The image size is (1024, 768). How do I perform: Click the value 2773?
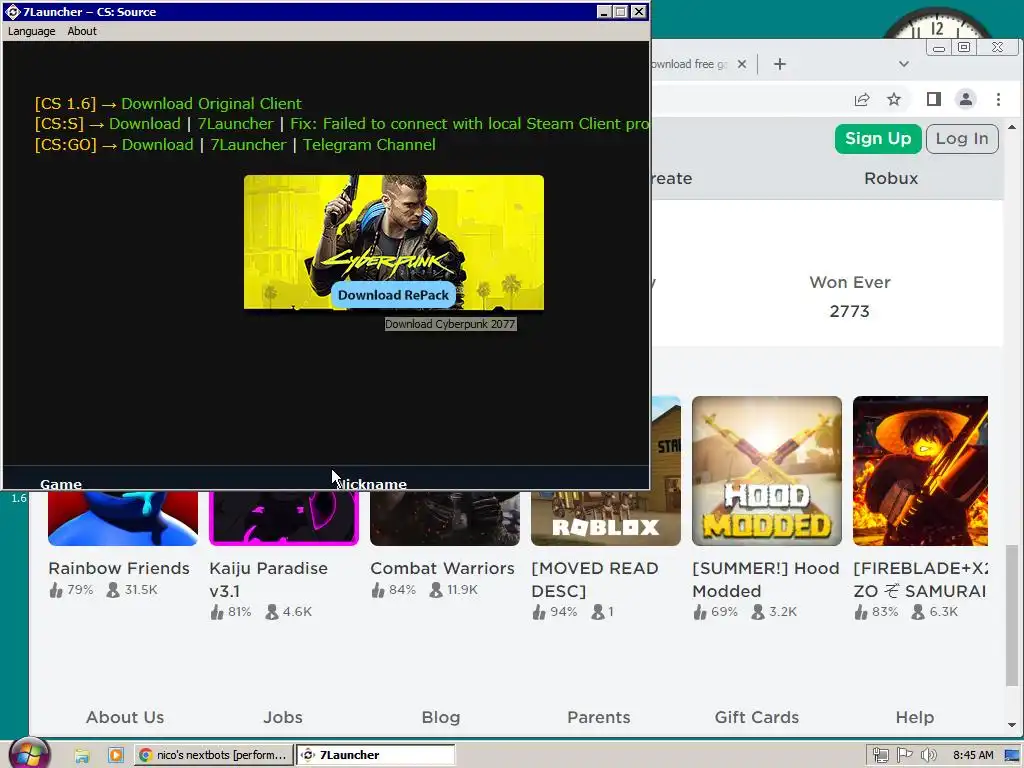pos(850,312)
